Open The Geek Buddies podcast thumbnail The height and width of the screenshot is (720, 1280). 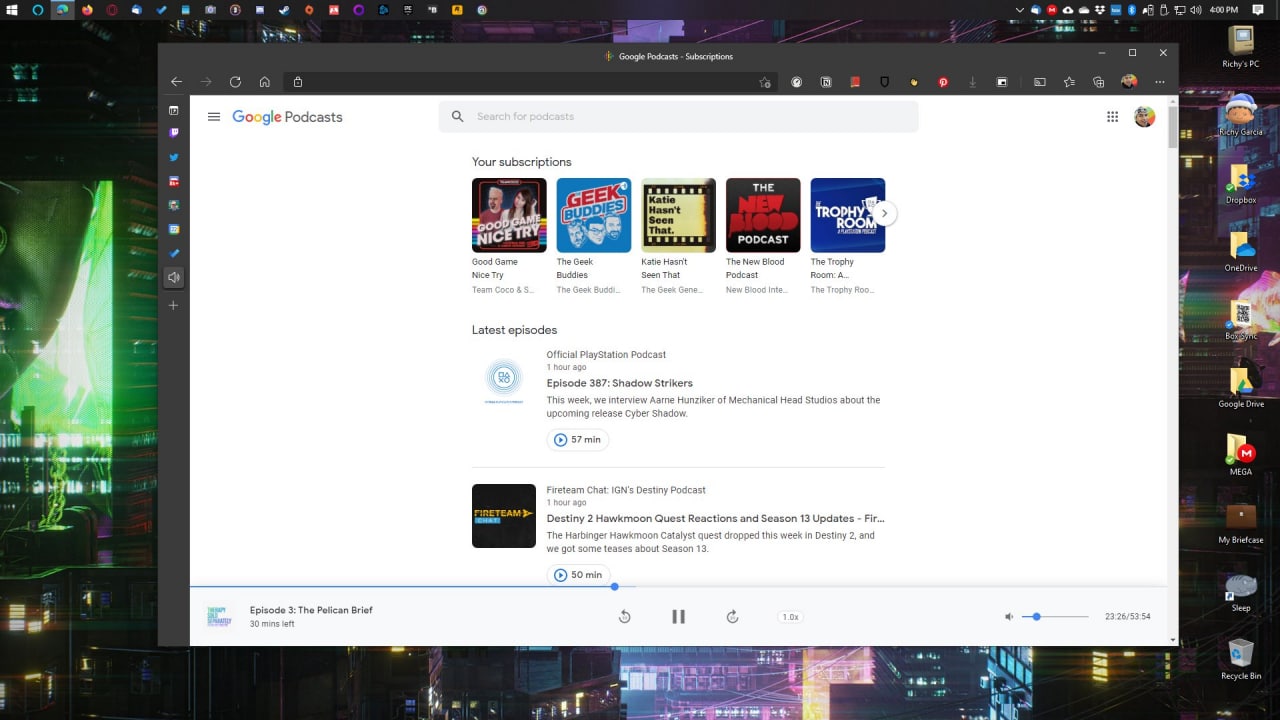coord(594,215)
